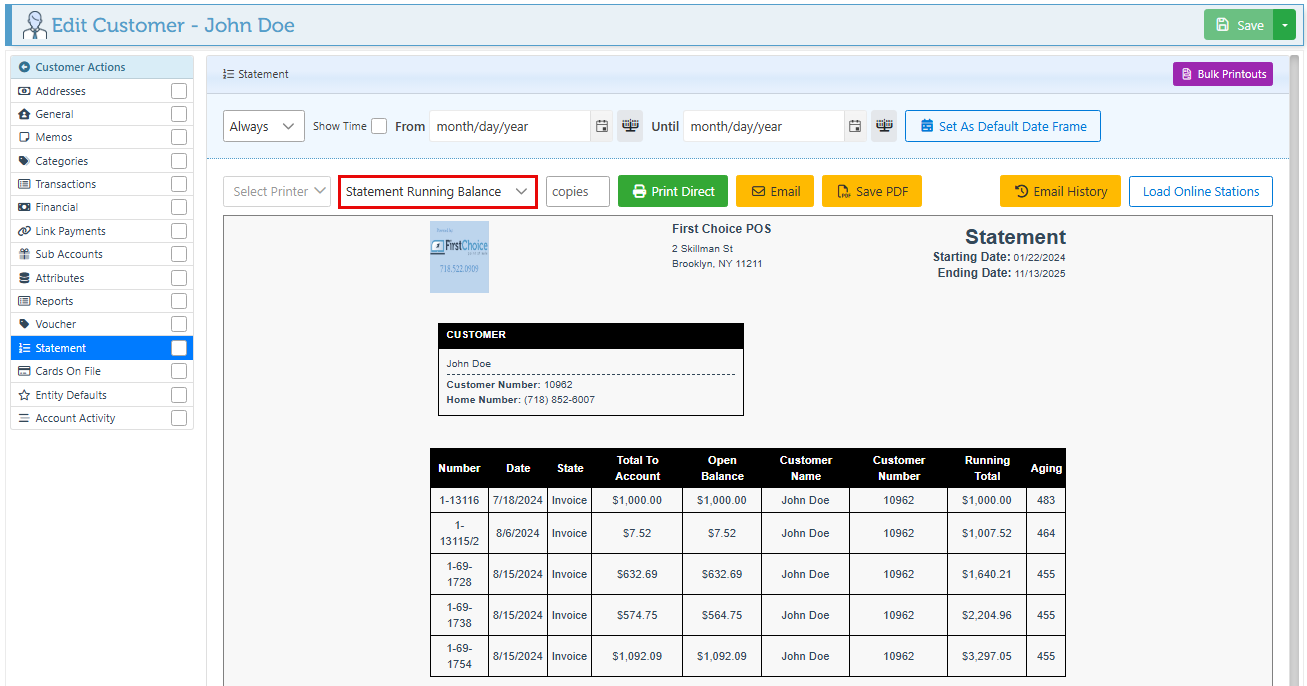The image size is (1307, 686).
Task: Enable the Show Time checkbox
Action: point(379,126)
